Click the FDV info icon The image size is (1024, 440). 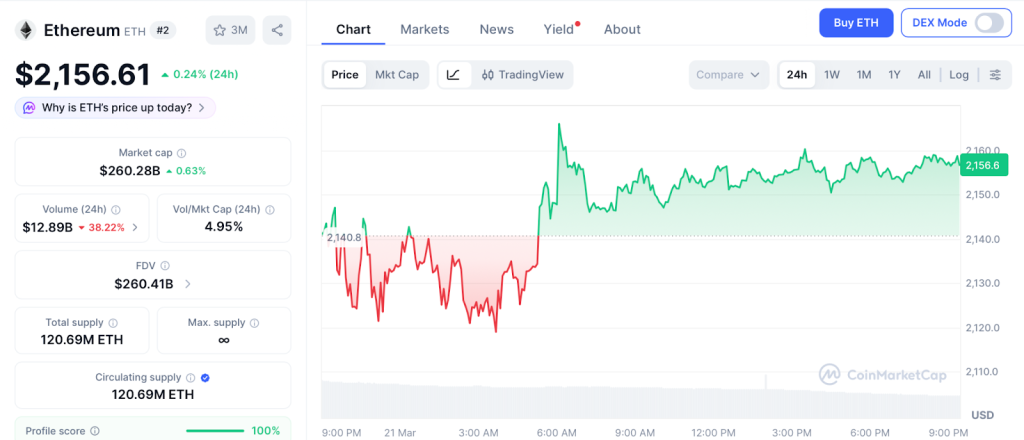click(x=165, y=266)
